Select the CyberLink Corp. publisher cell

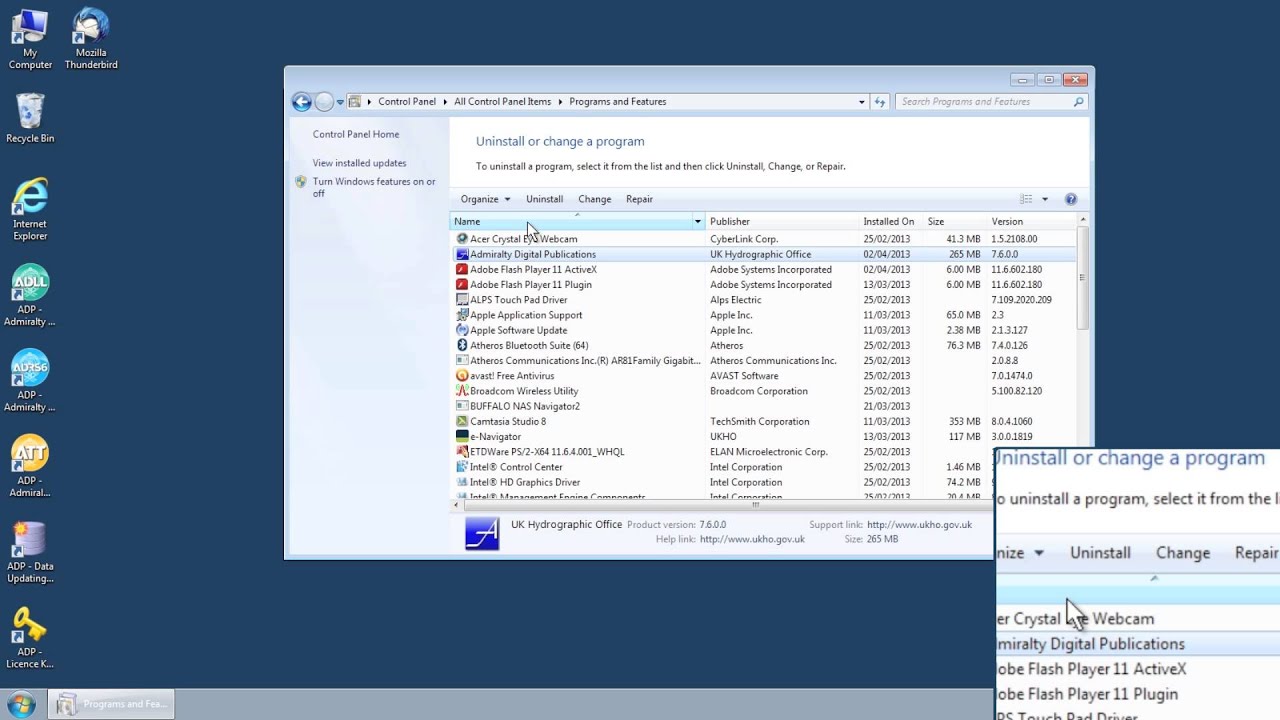pyautogui.click(x=744, y=239)
